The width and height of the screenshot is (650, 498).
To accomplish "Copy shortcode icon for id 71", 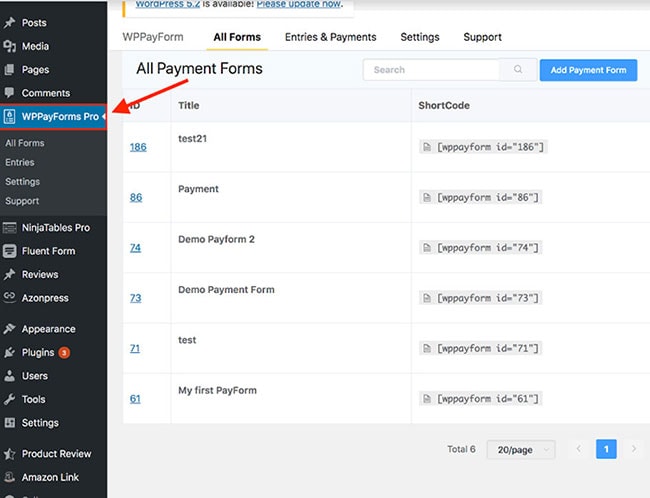I will tap(427, 348).
